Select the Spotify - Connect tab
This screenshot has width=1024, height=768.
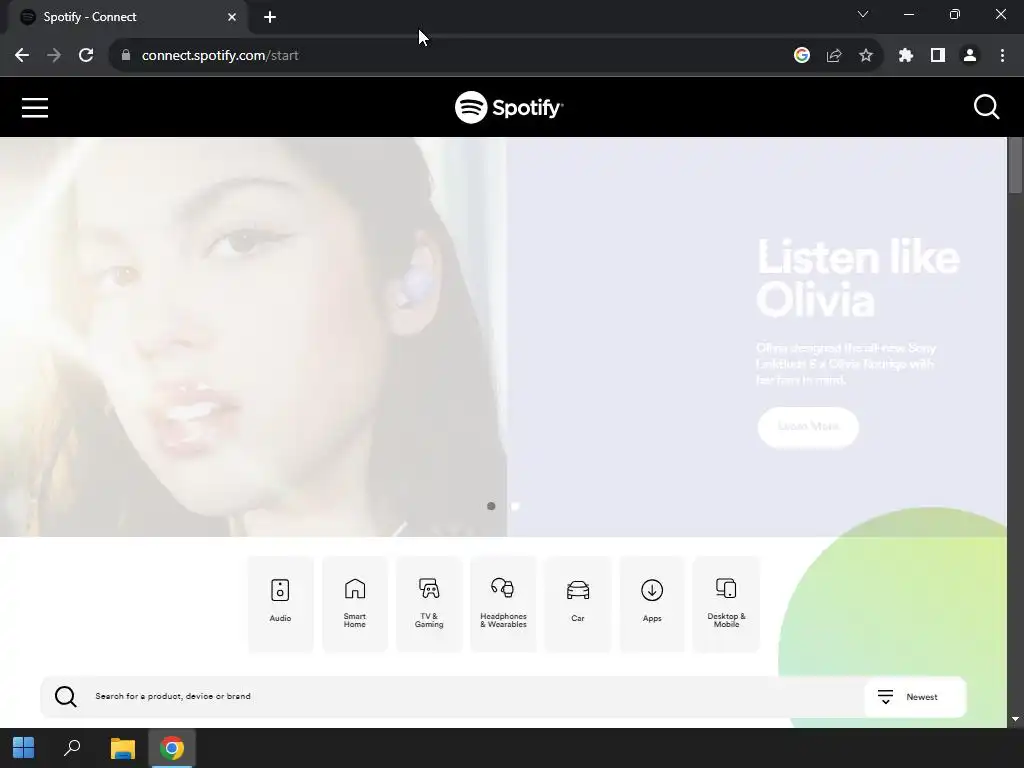click(x=127, y=17)
